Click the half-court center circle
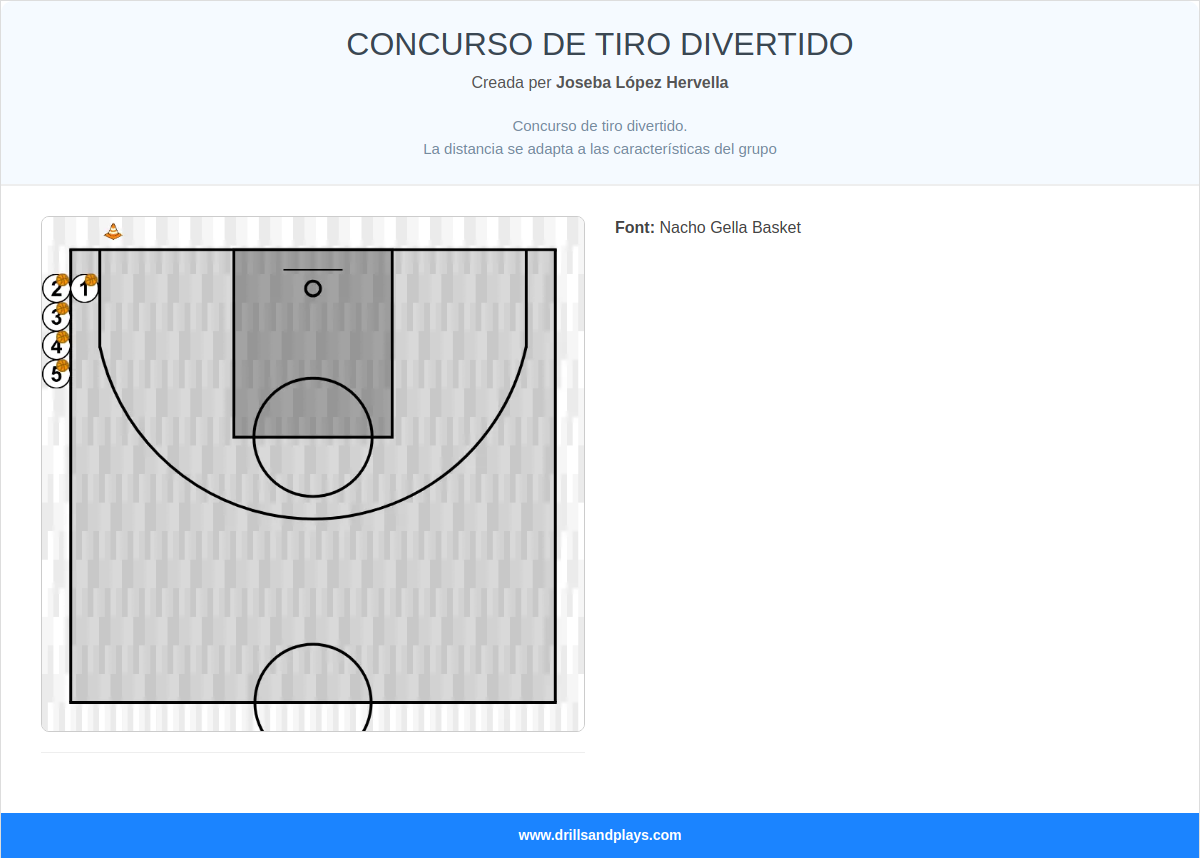This screenshot has width=1200, height=858. point(313,700)
